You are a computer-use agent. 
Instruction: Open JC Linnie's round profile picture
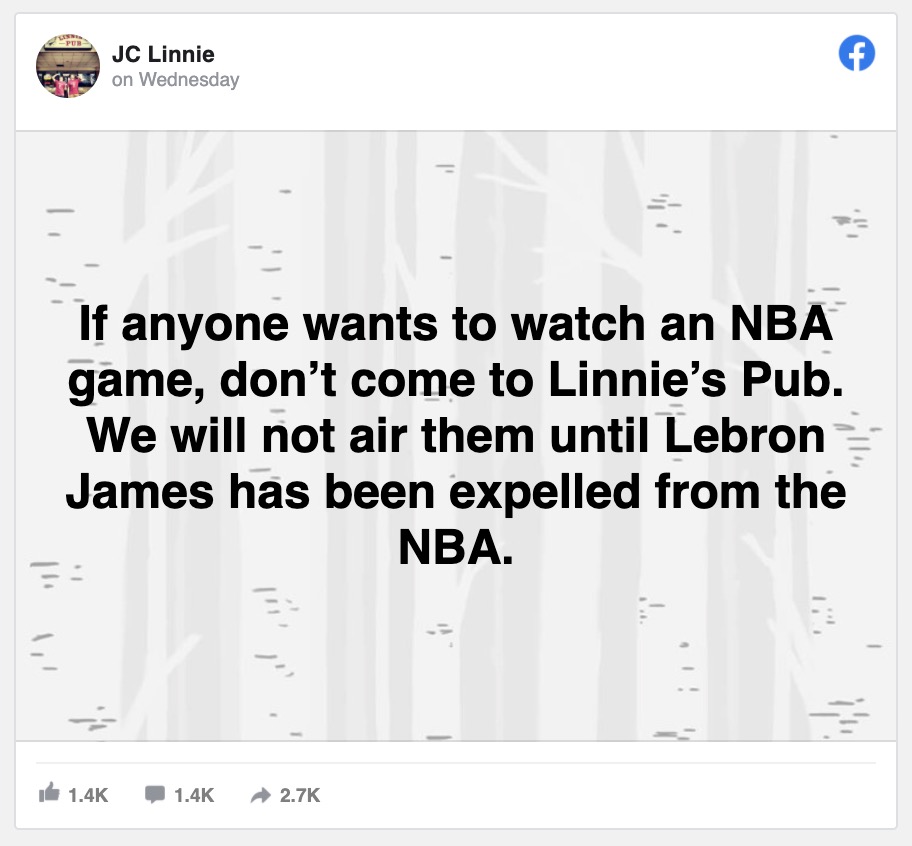pyautogui.click(x=67, y=66)
